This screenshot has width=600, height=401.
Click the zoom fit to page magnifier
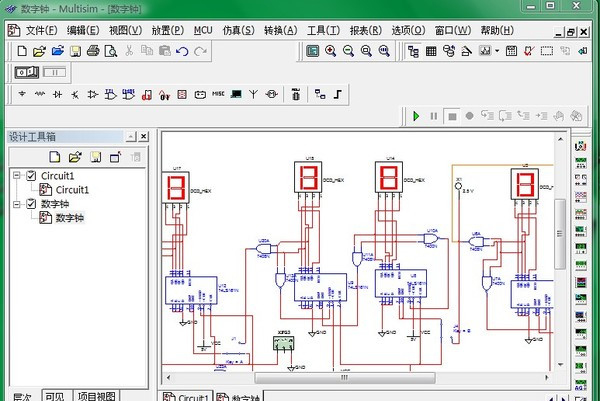[384, 51]
